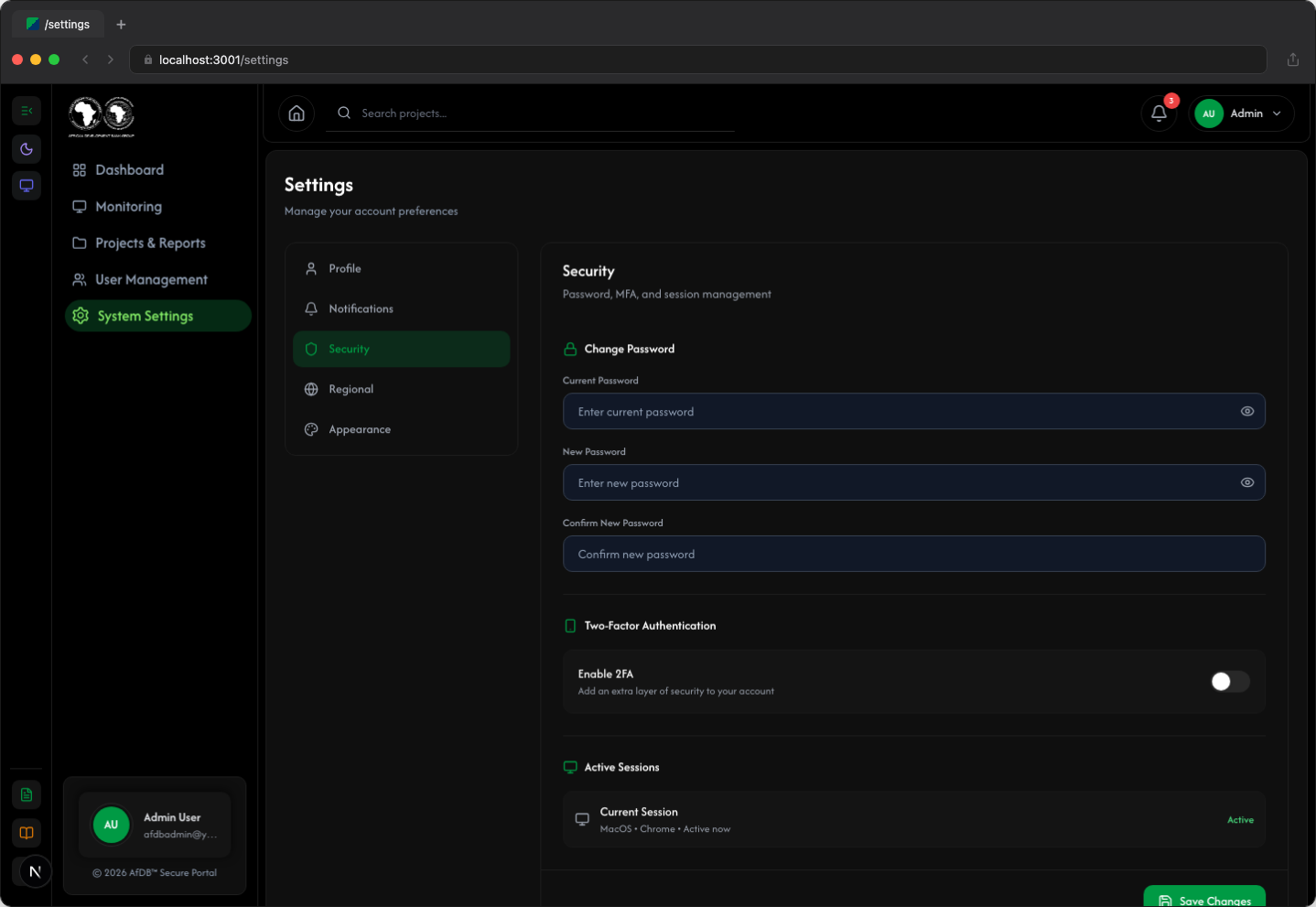Focus the Search projects field

[x=530, y=113]
